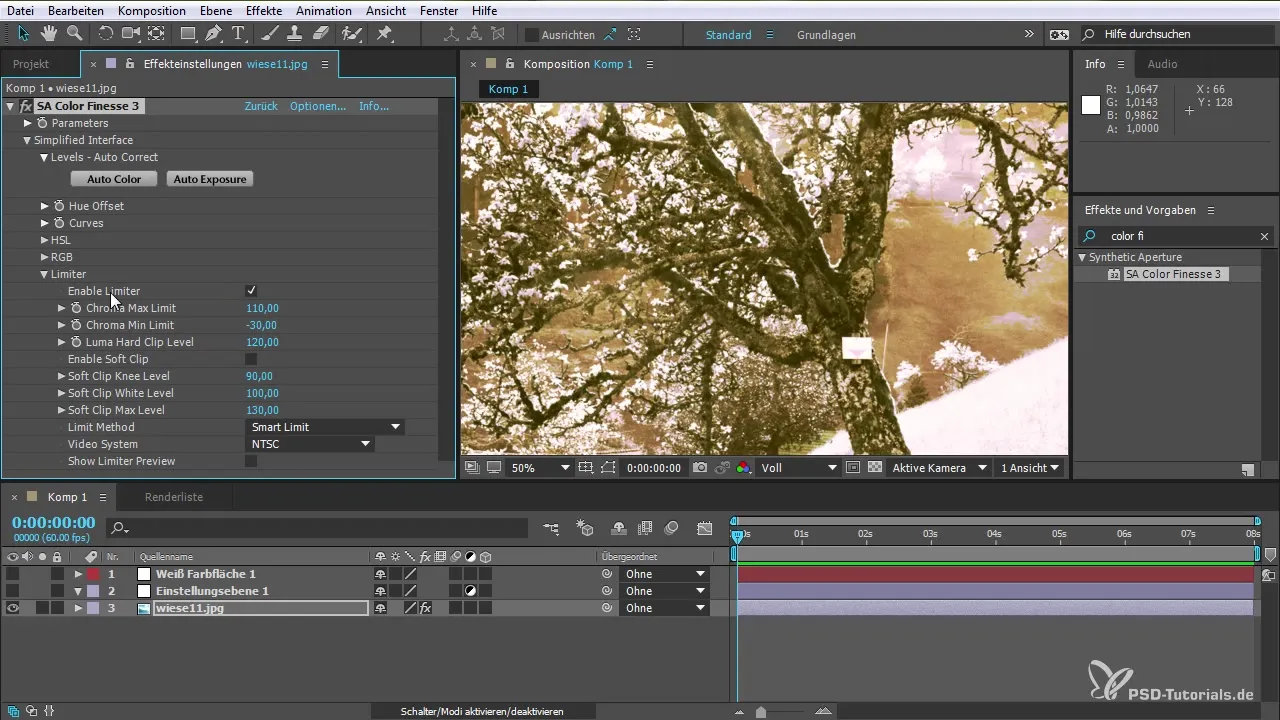Image resolution: width=1280 pixels, height=720 pixels.
Task: Toggle the Ausrichten snapping checkbox
Action: (x=532, y=34)
